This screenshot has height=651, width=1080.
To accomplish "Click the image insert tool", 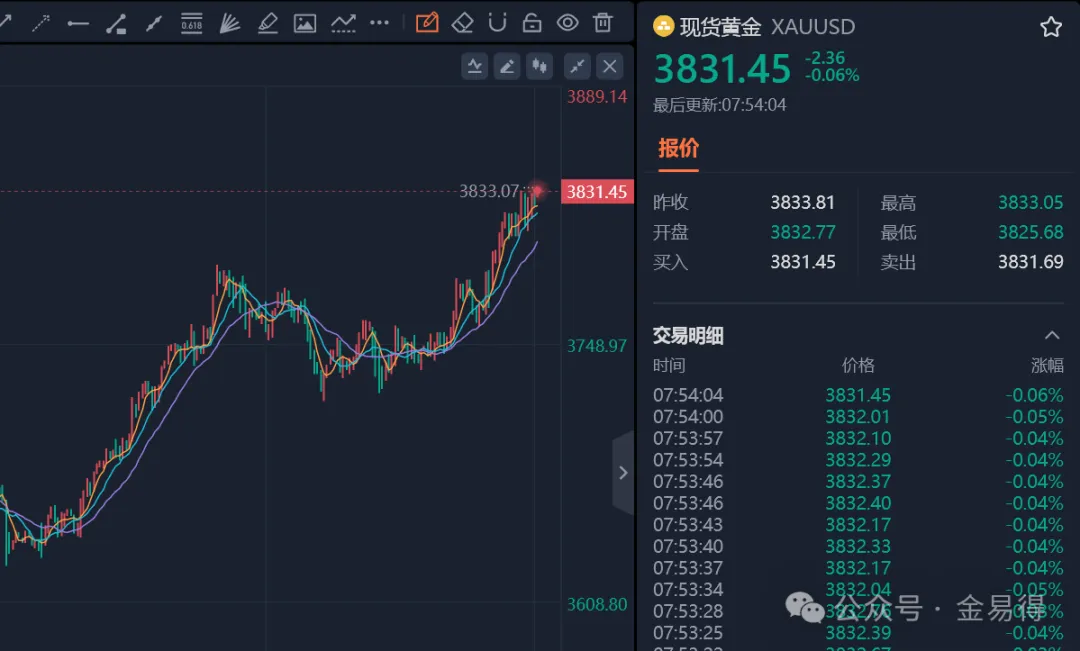I will (305, 22).
